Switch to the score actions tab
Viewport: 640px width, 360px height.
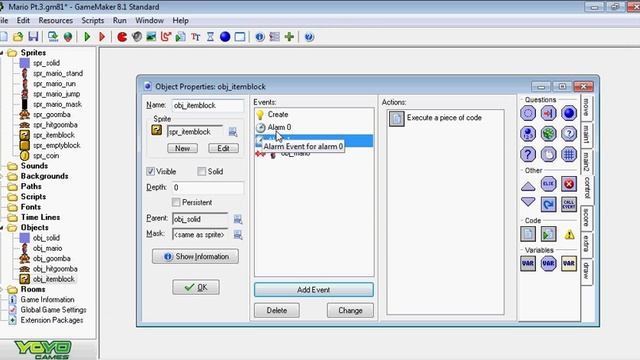coord(586,217)
